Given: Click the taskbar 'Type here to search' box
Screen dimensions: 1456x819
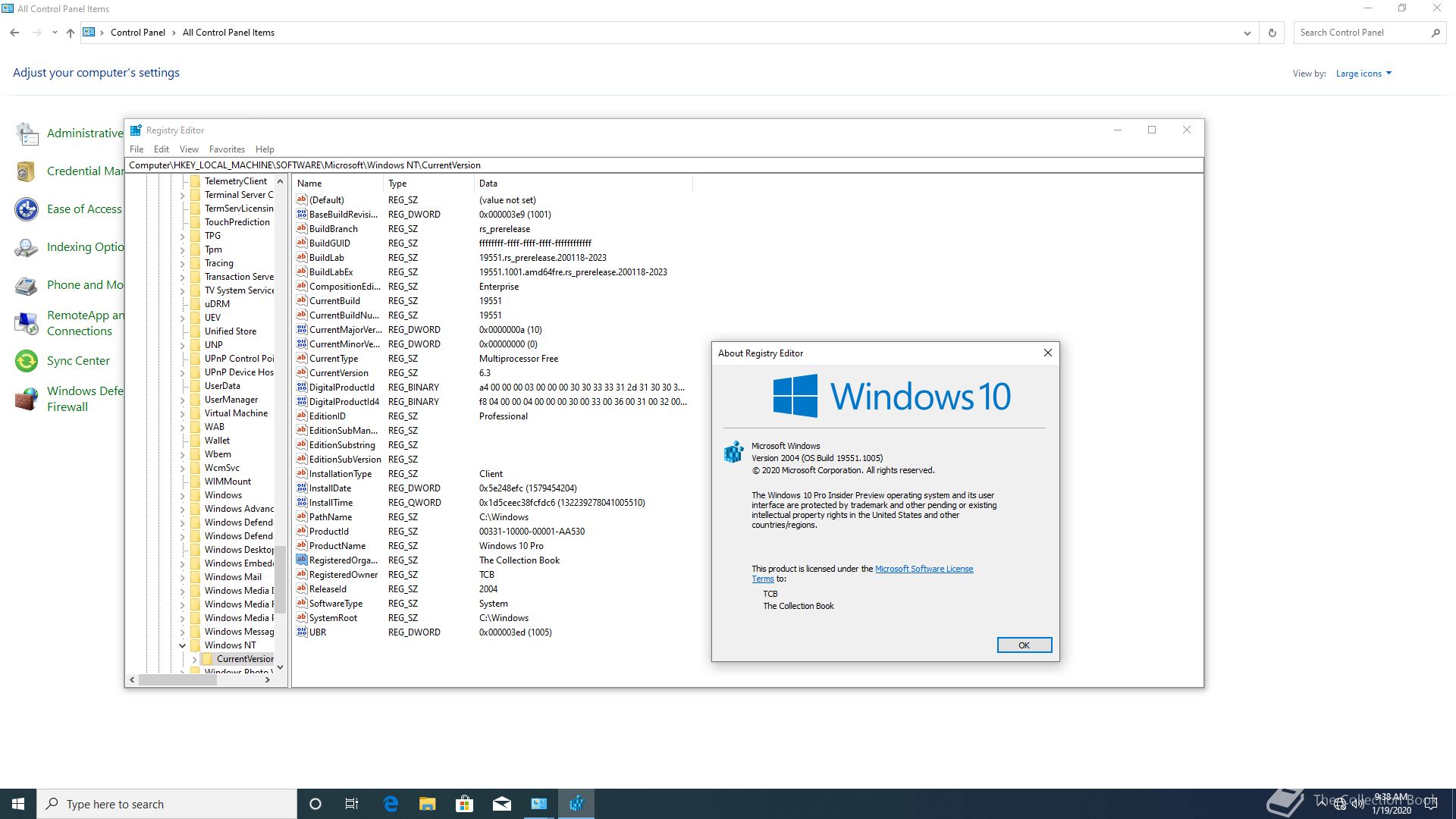Looking at the screenshot, I should coord(167,804).
